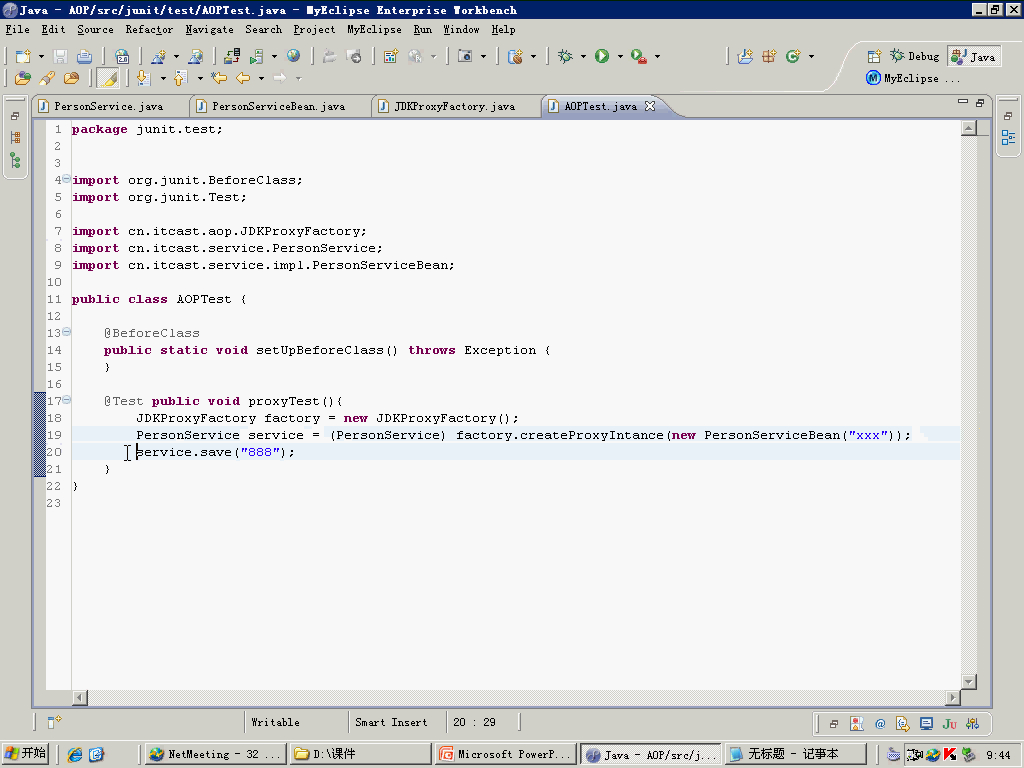This screenshot has height=768, width=1024.
Task: Click the green Run button icon
Action: coord(601,56)
